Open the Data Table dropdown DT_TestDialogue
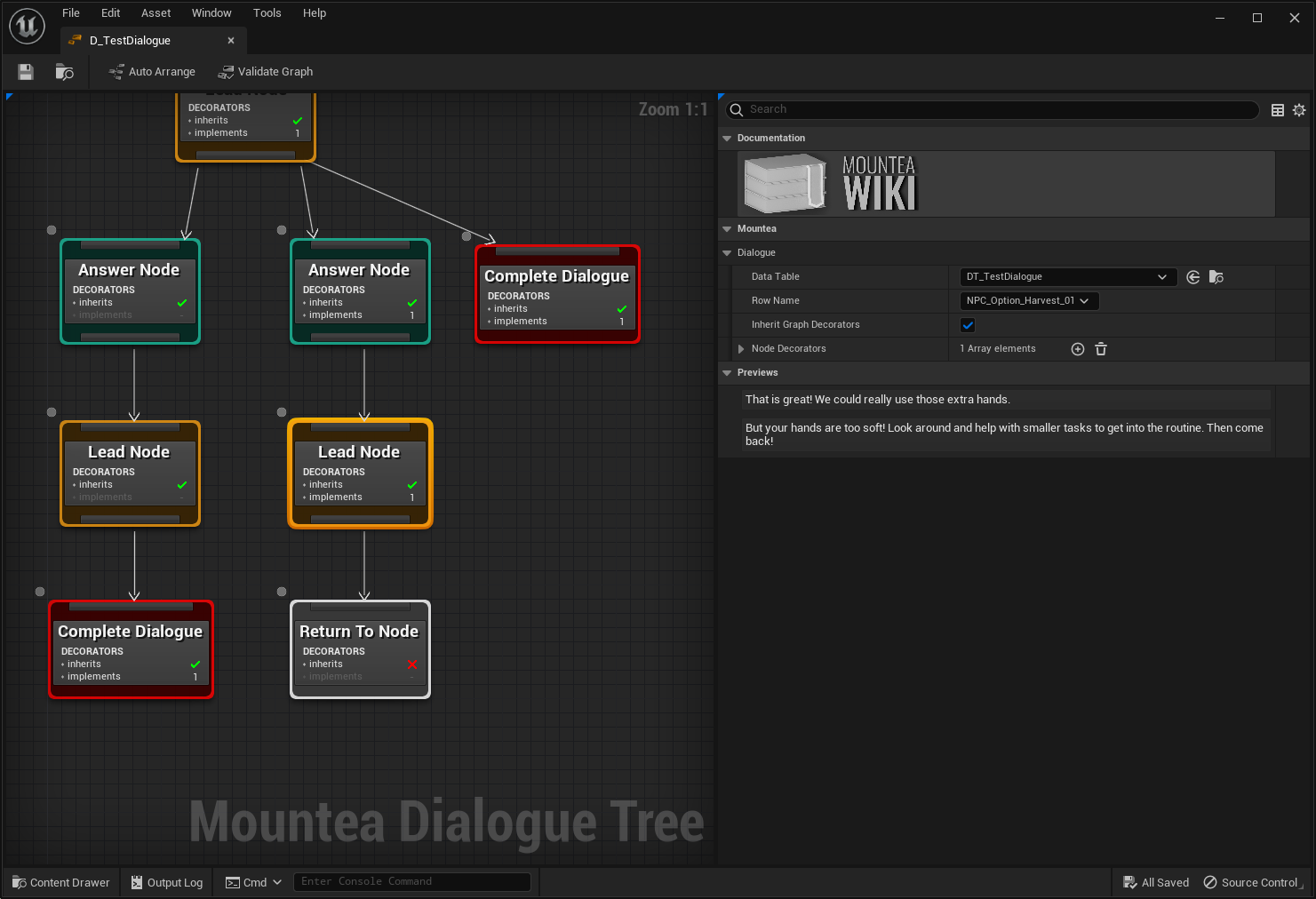This screenshot has width=1316, height=899. (1067, 277)
